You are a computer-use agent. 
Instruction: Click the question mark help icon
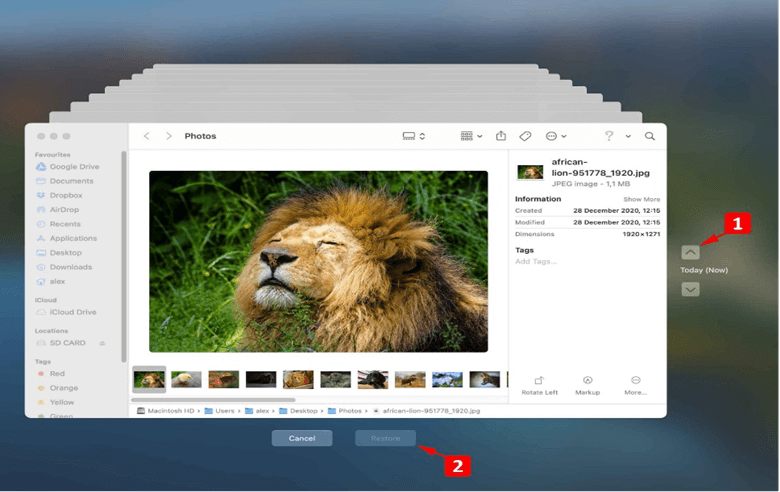click(609, 136)
